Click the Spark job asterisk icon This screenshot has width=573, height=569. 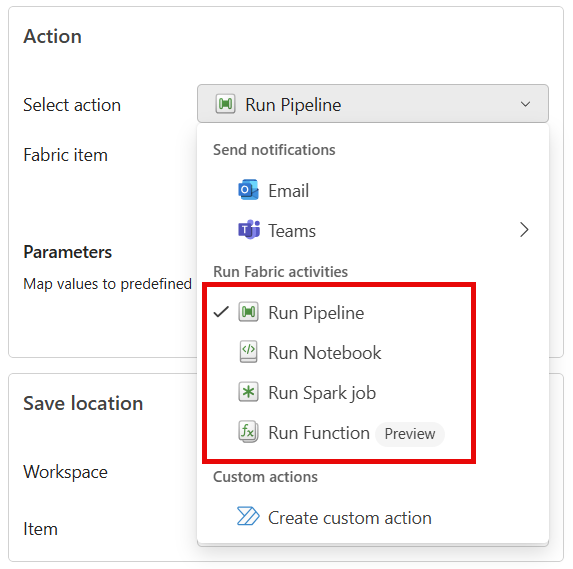(248, 392)
